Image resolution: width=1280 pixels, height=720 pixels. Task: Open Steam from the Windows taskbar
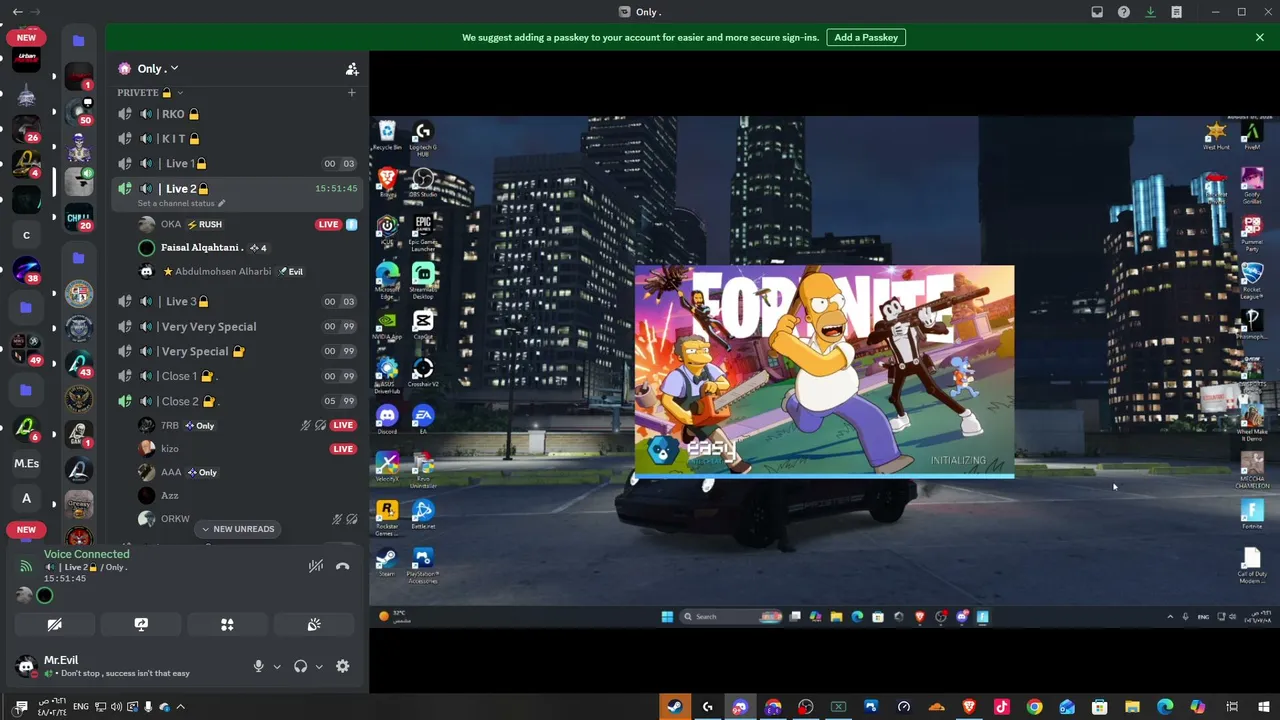pos(675,707)
